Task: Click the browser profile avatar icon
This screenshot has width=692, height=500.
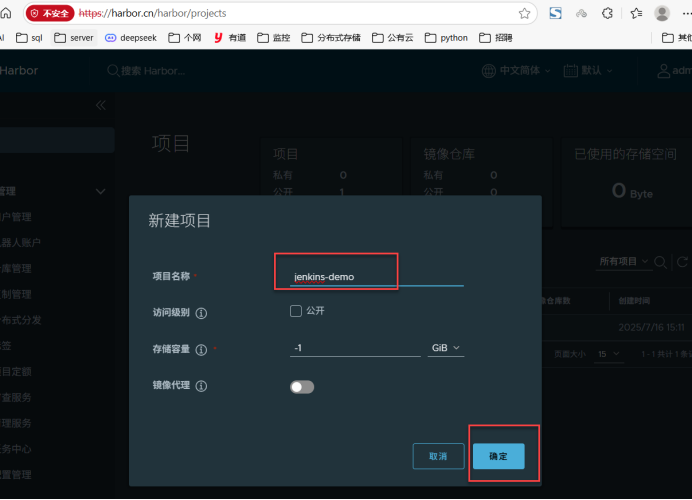Action: 662,13
